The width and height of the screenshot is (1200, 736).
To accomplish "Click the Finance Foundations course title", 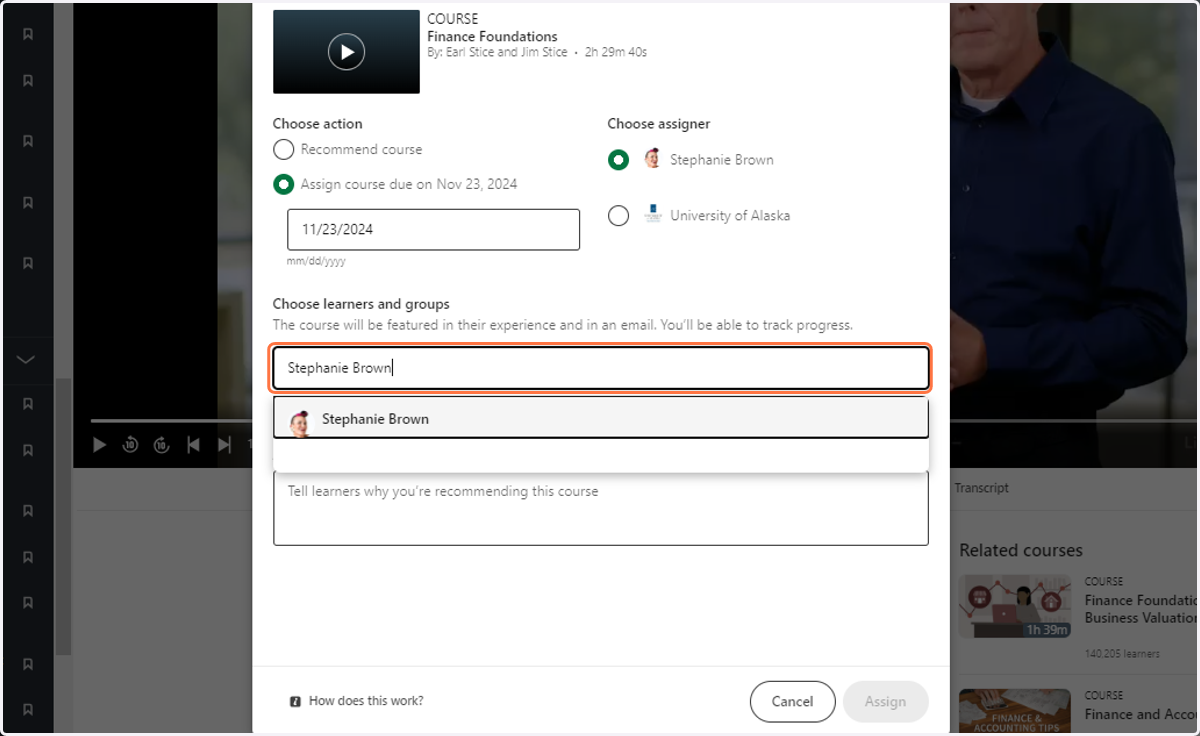I will (x=492, y=37).
